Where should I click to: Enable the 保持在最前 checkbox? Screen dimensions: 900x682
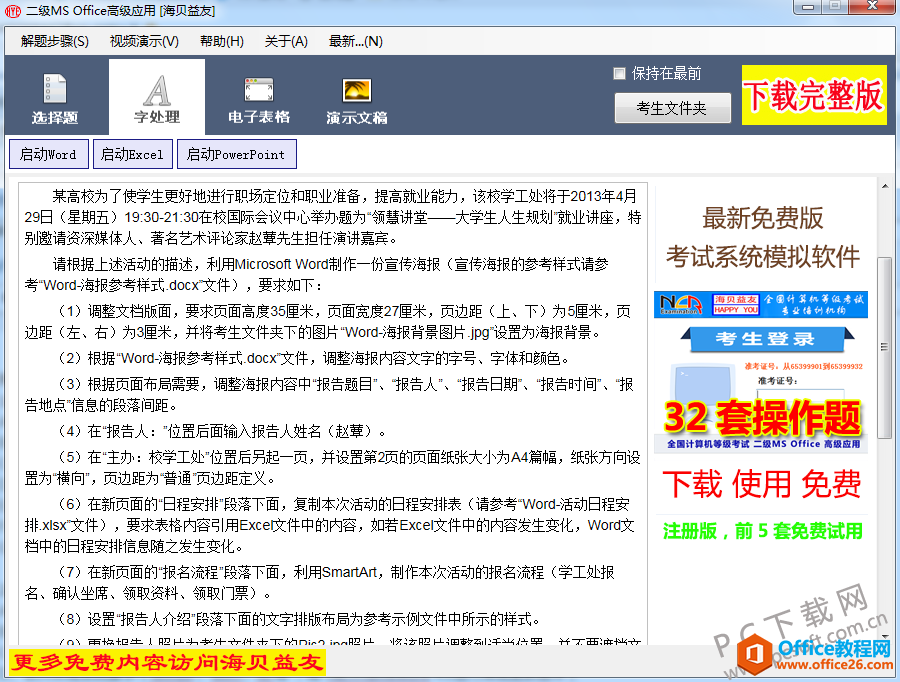point(619,73)
